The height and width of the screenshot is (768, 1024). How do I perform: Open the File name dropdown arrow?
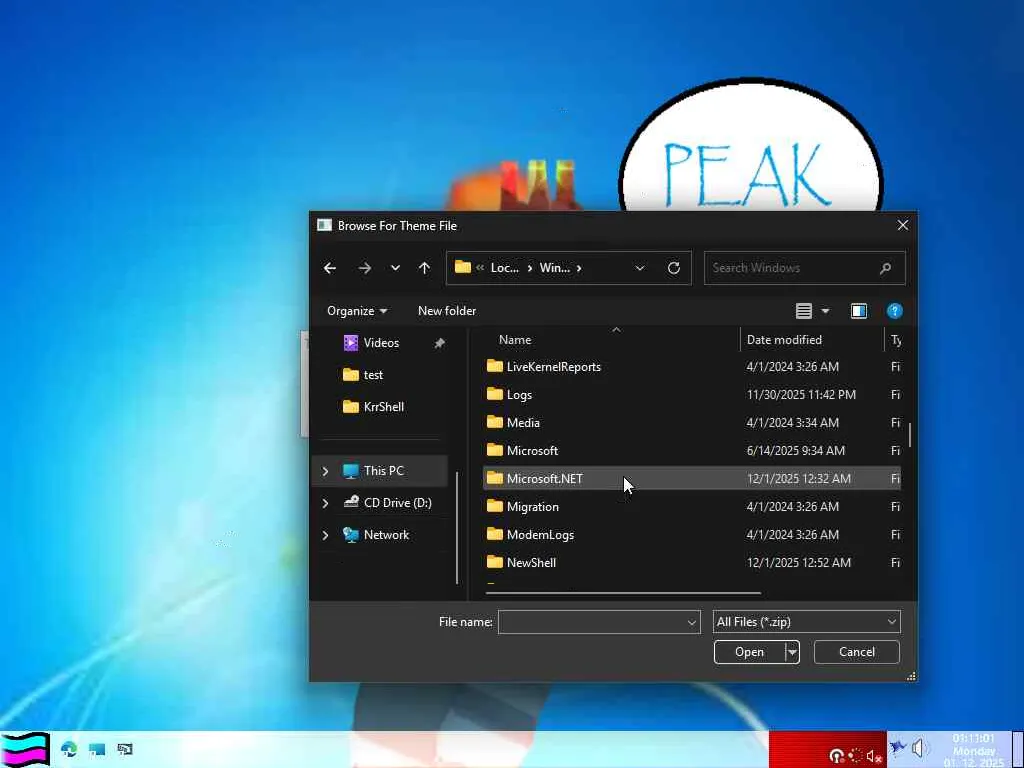[692, 622]
